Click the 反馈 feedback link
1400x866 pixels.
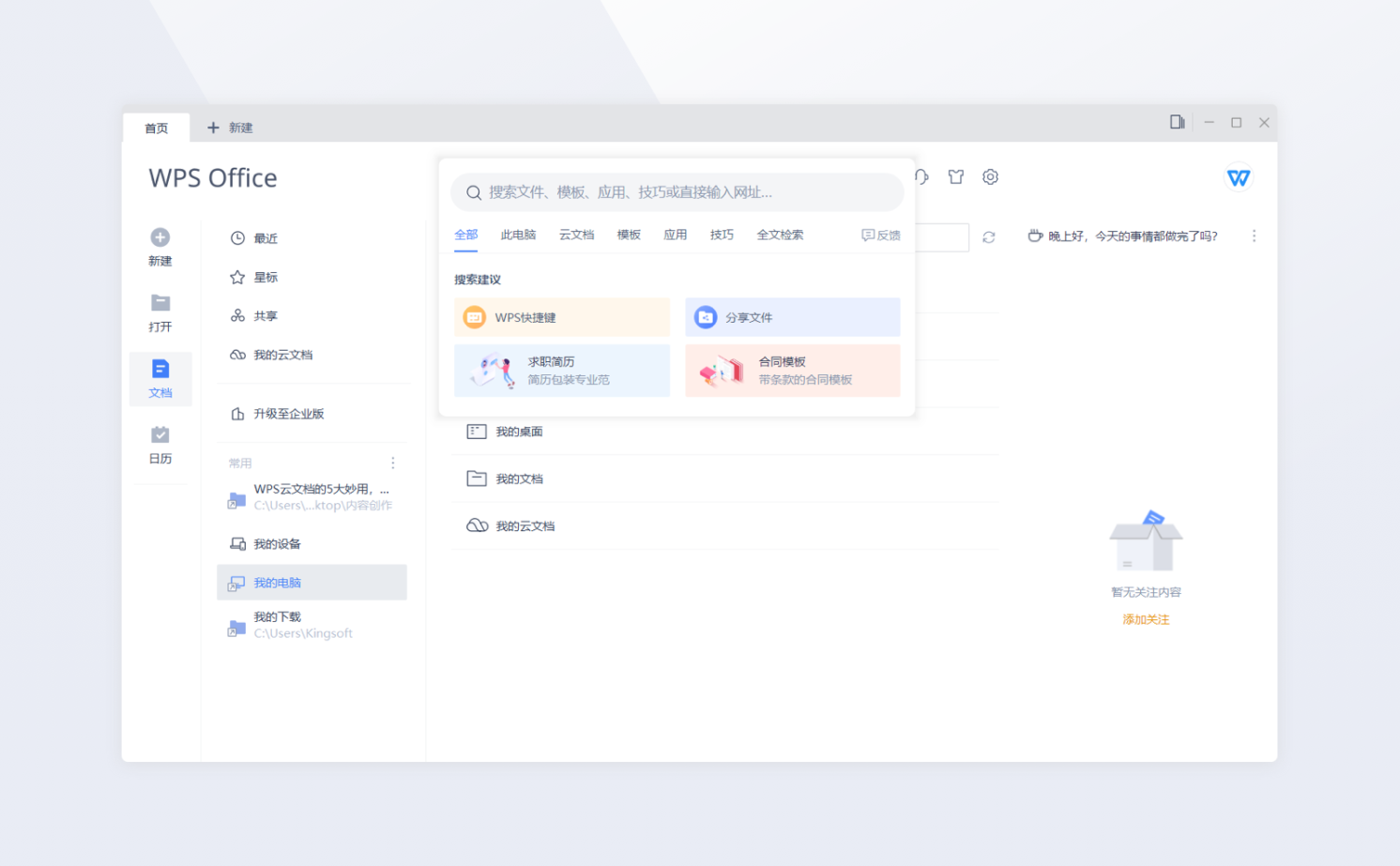[x=881, y=235]
